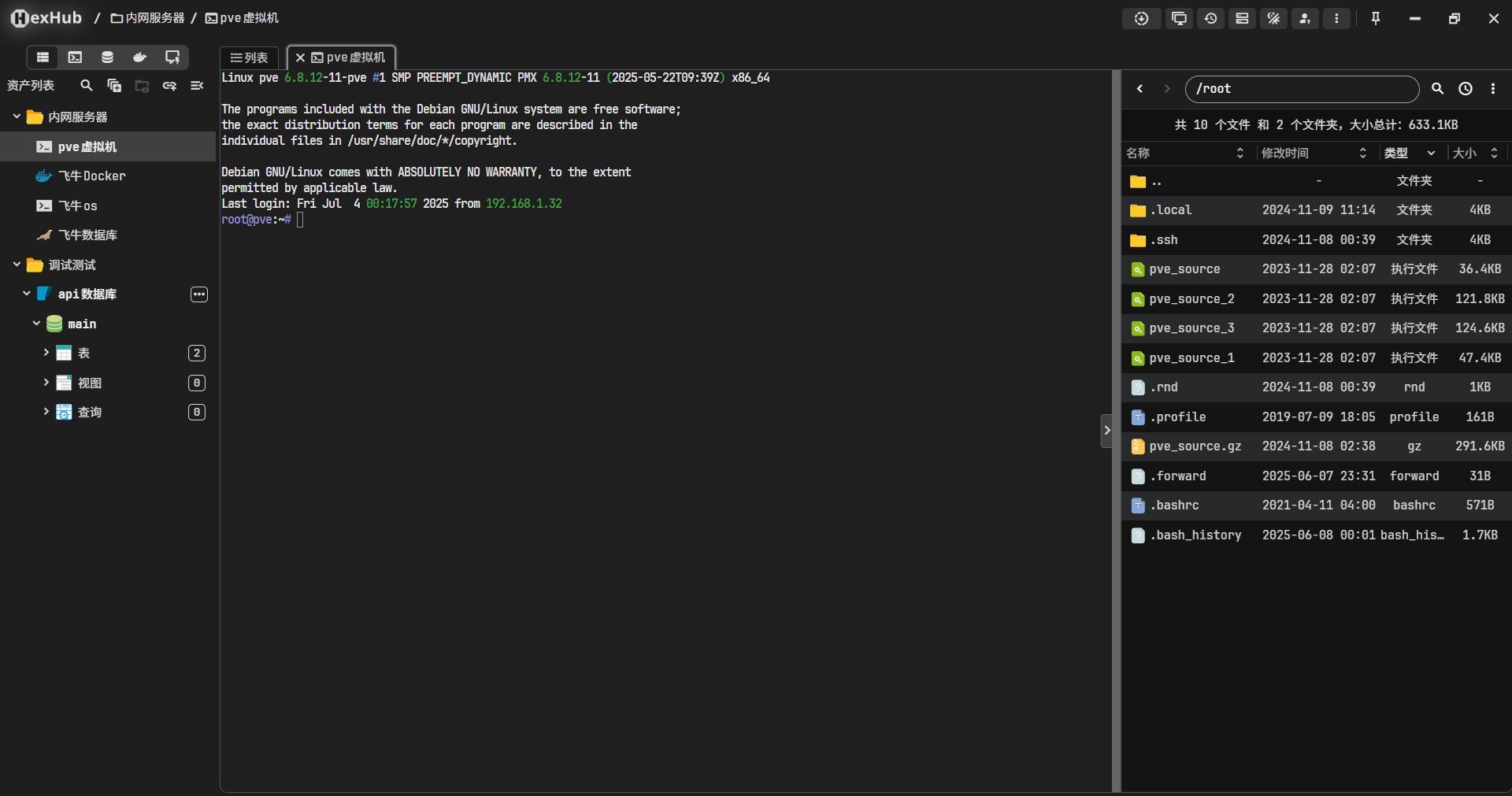Close the pve虚拟机 terminal tab
Image resolution: width=1512 pixels, height=796 pixels.
tap(300, 57)
